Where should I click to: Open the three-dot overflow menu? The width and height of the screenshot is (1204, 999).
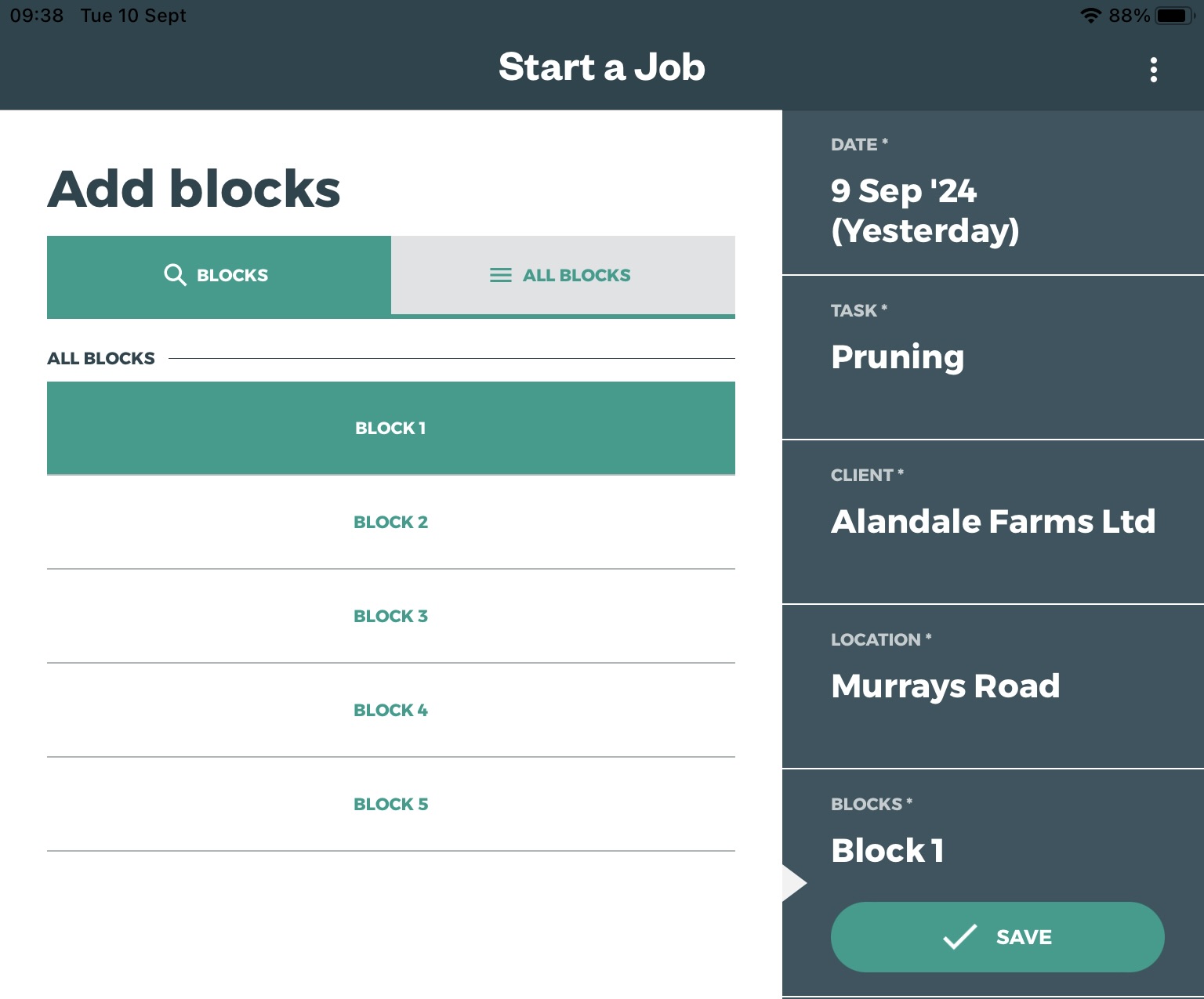(x=1153, y=70)
